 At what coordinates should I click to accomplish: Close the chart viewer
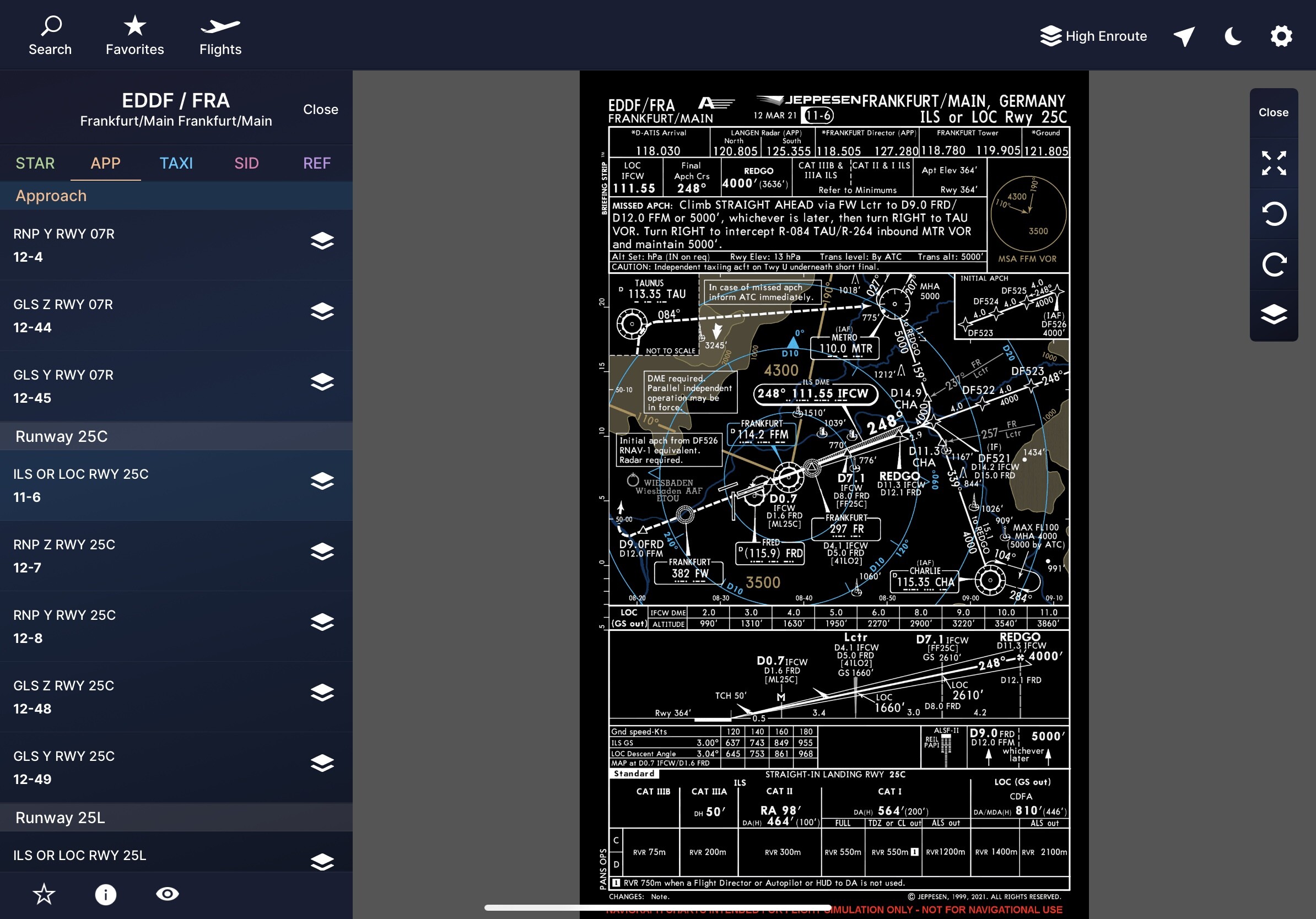click(x=1274, y=113)
